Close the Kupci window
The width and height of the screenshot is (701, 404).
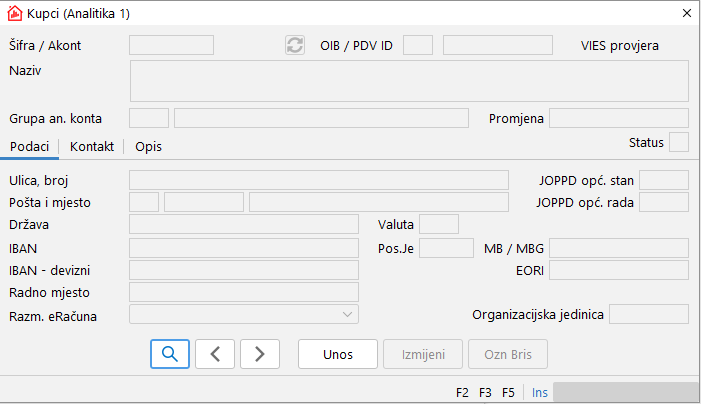coord(687,14)
